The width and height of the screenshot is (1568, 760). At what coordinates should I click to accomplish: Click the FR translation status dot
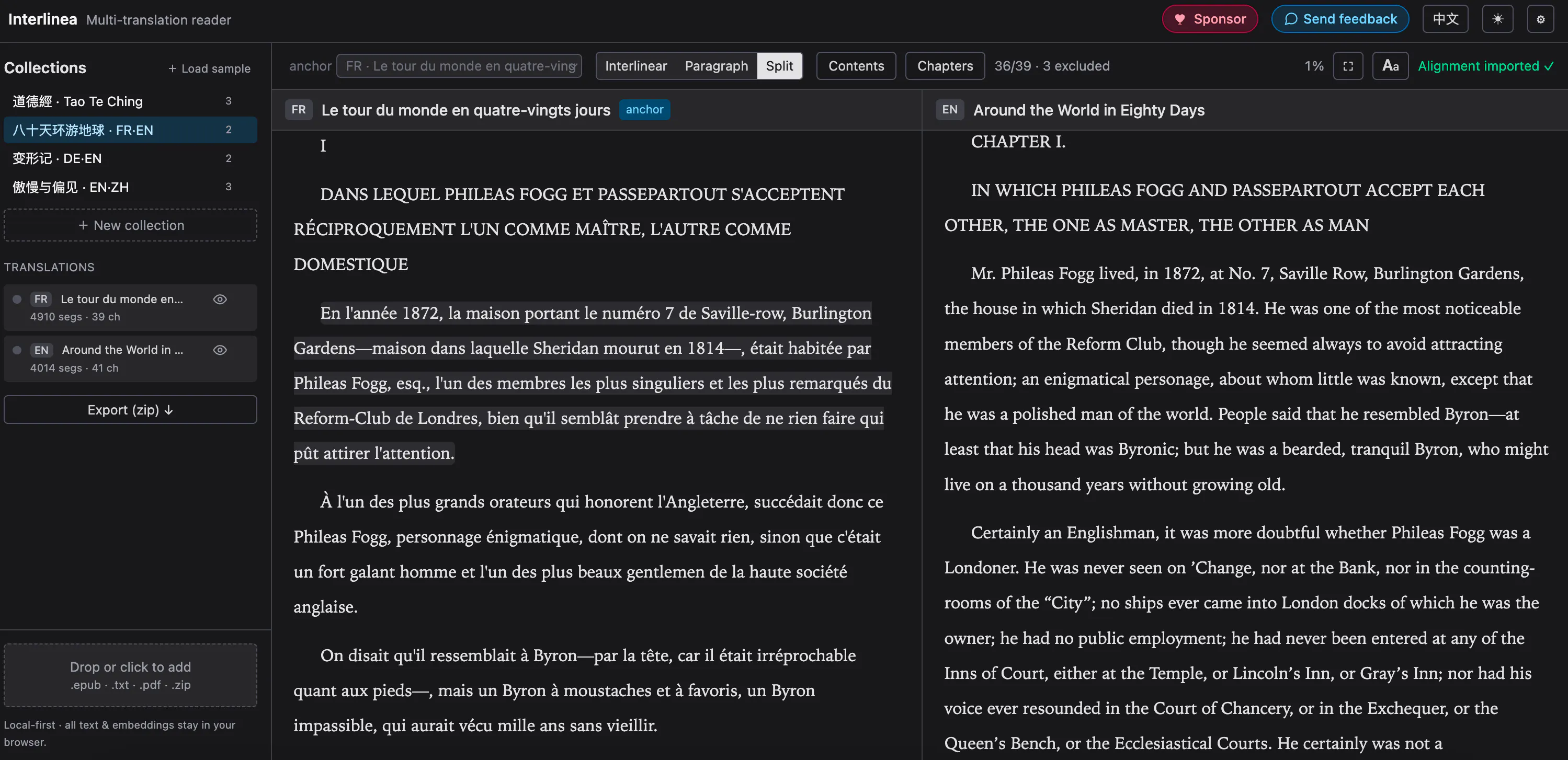point(17,299)
